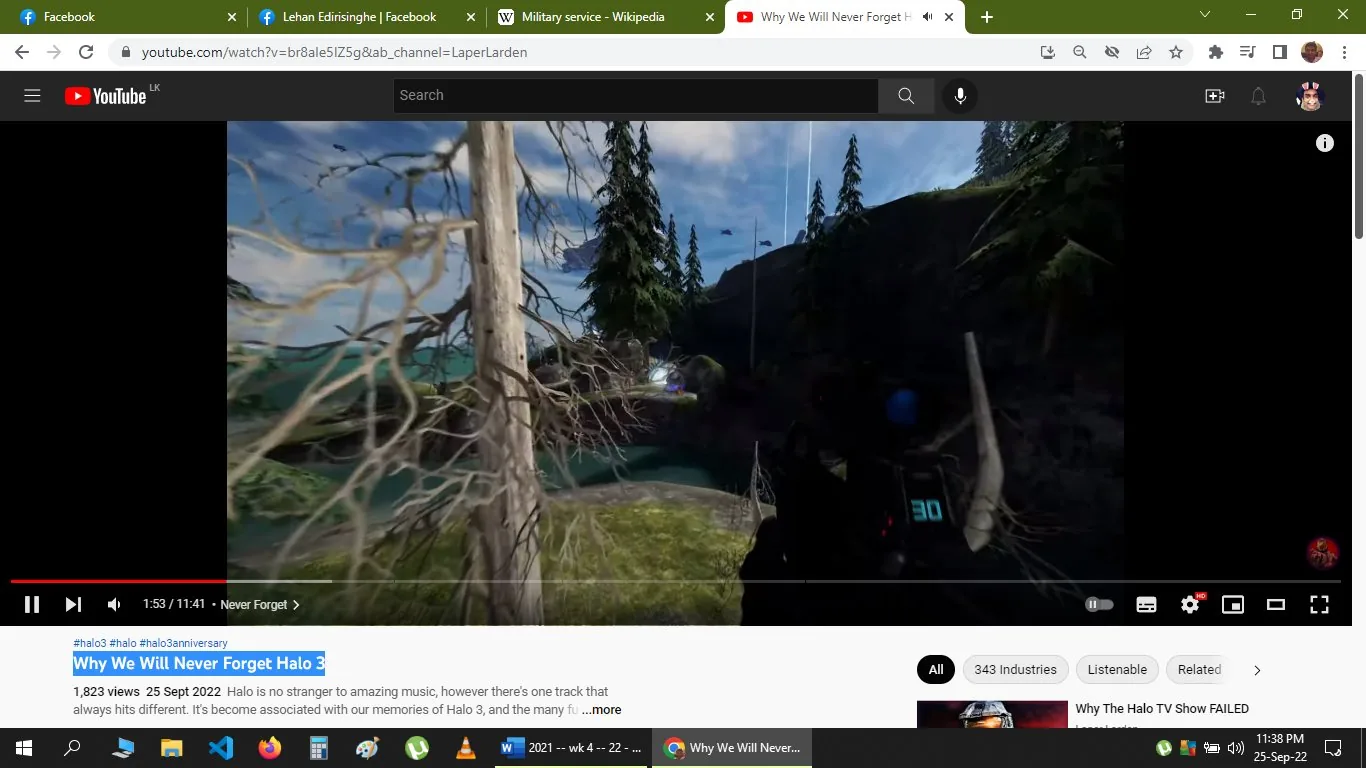Pause the video playback
1366x768 pixels.
(31, 604)
